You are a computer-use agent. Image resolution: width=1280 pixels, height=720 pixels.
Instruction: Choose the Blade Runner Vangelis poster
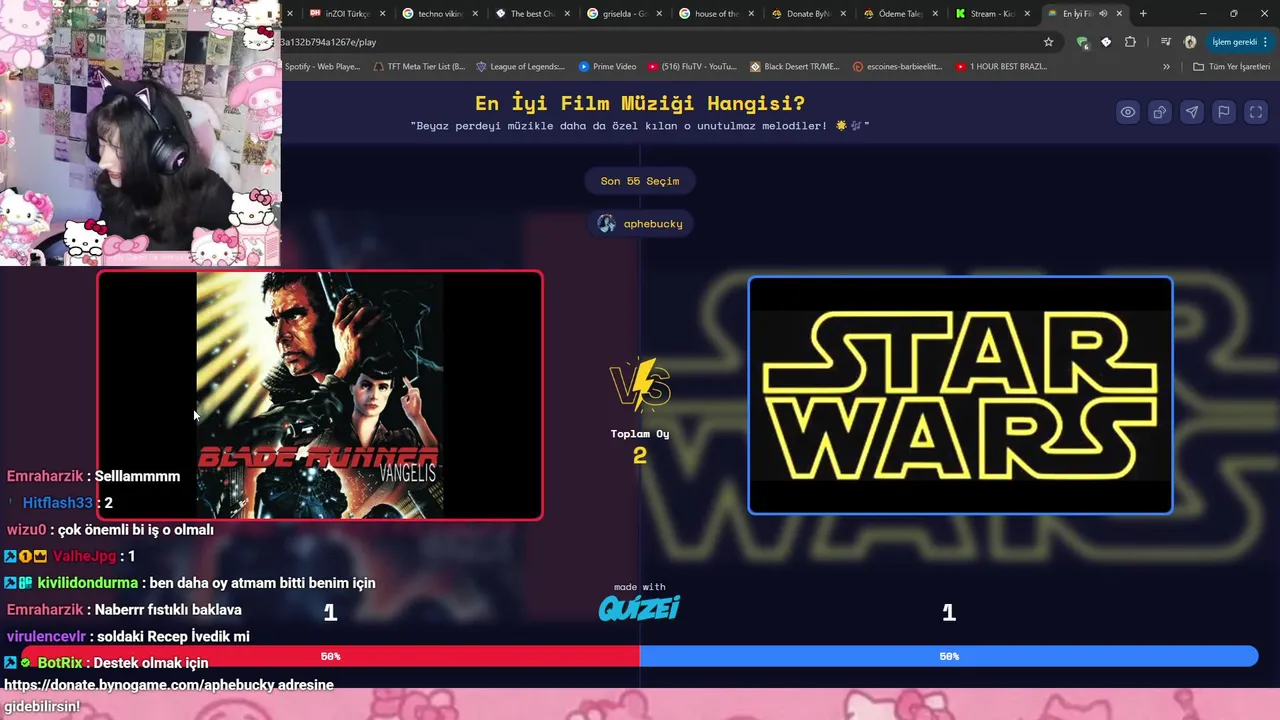[320, 395]
